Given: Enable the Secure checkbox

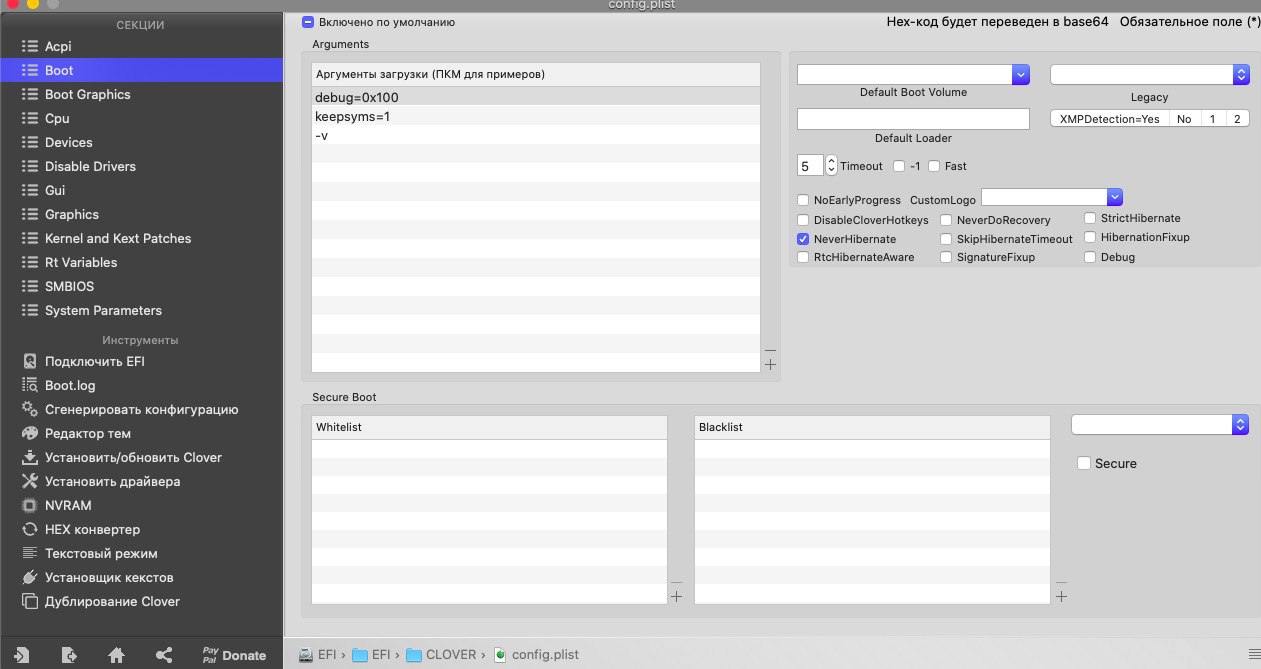Looking at the screenshot, I should tap(1083, 463).
